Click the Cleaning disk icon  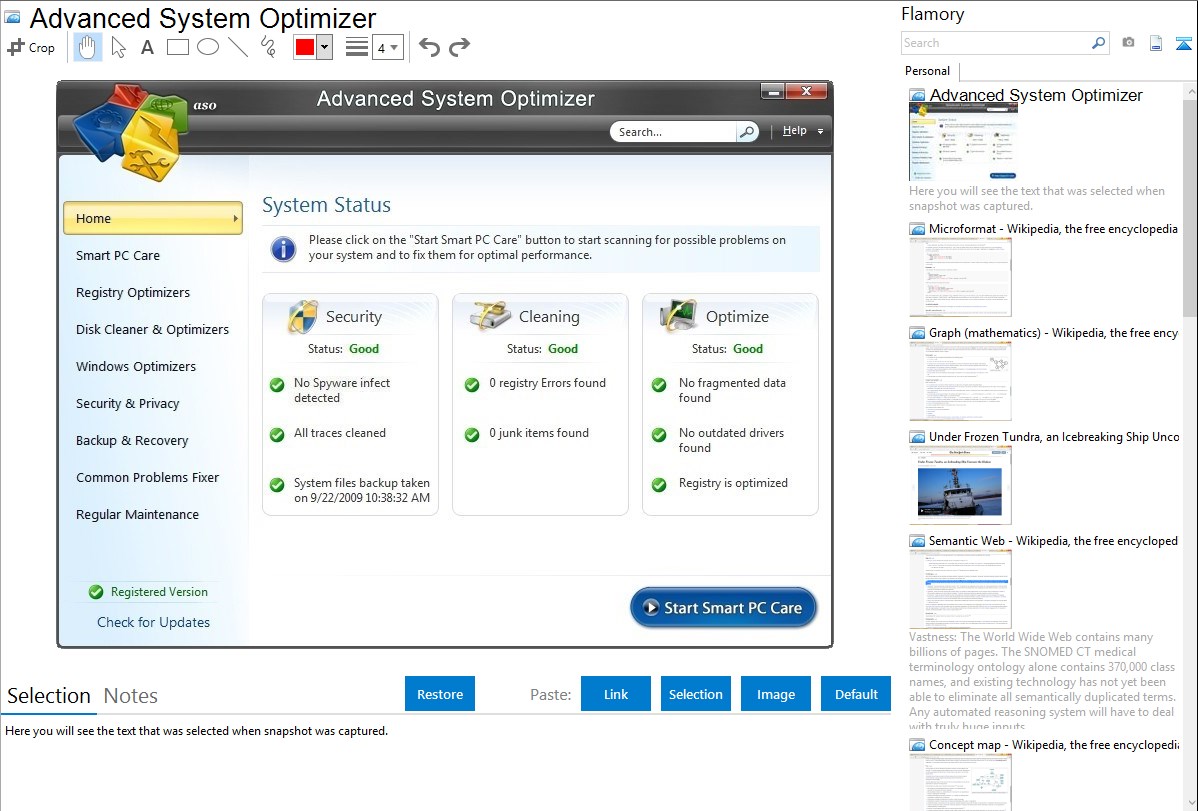(x=491, y=316)
